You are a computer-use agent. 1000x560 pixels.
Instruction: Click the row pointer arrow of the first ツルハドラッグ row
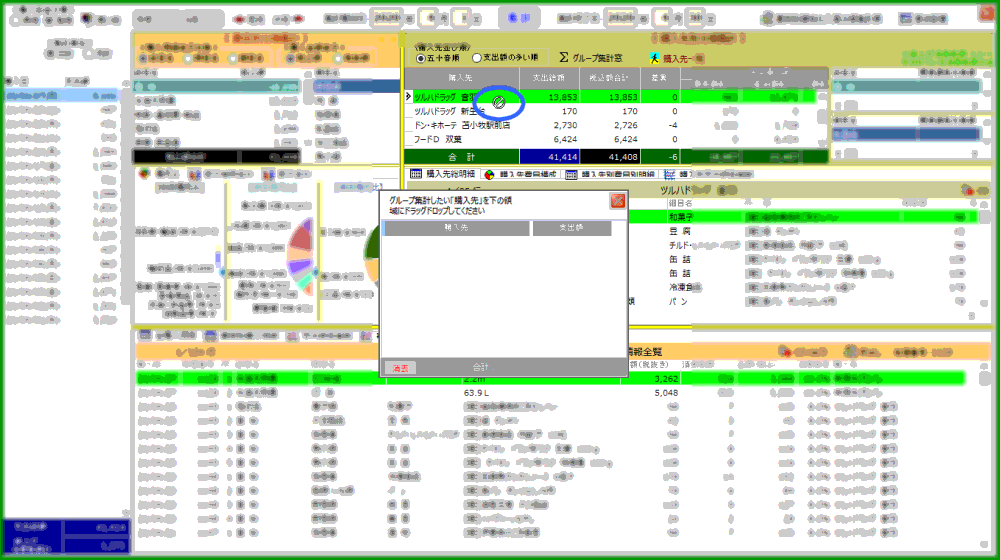pos(408,97)
